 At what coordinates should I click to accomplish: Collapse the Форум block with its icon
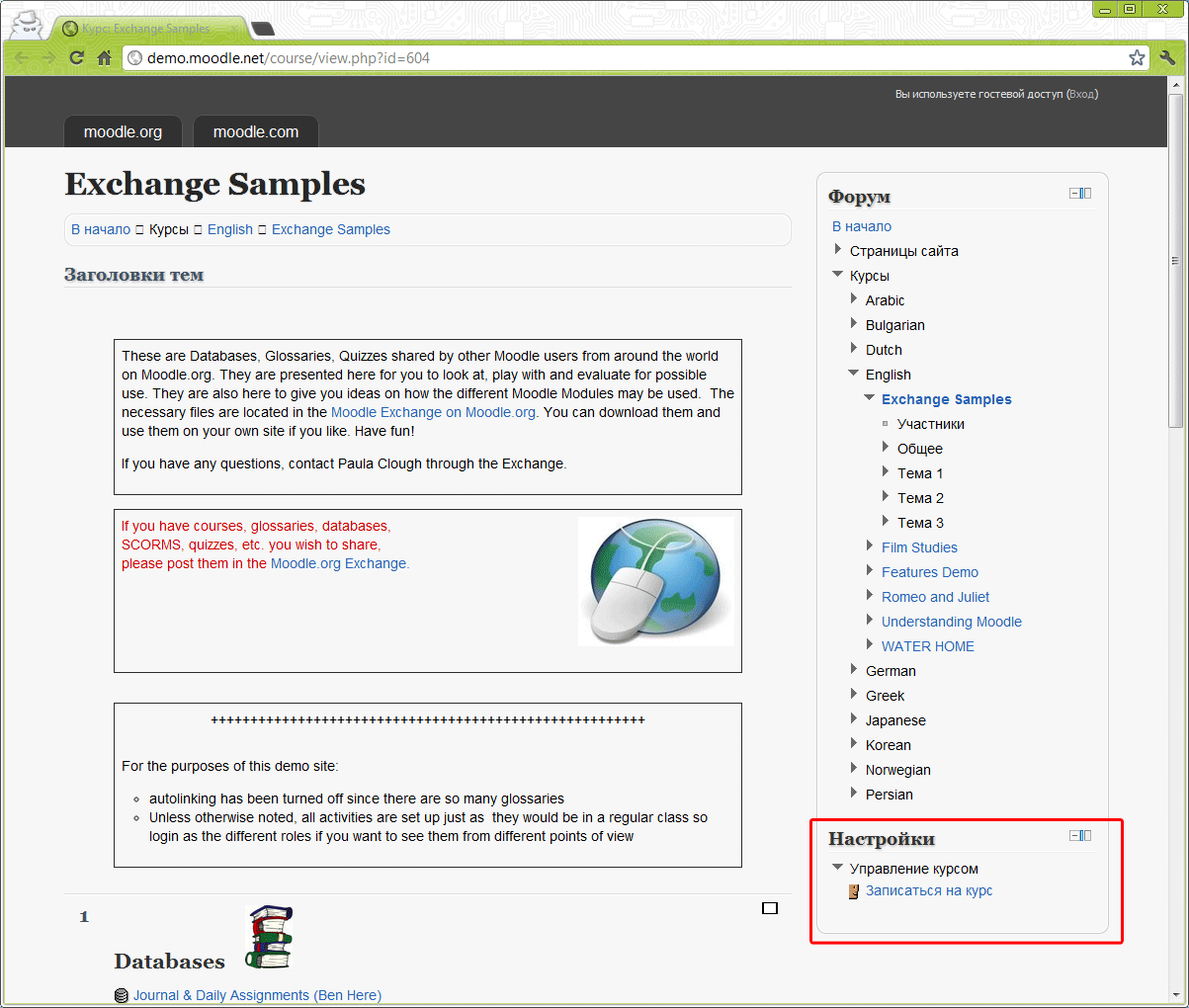(1074, 193)
